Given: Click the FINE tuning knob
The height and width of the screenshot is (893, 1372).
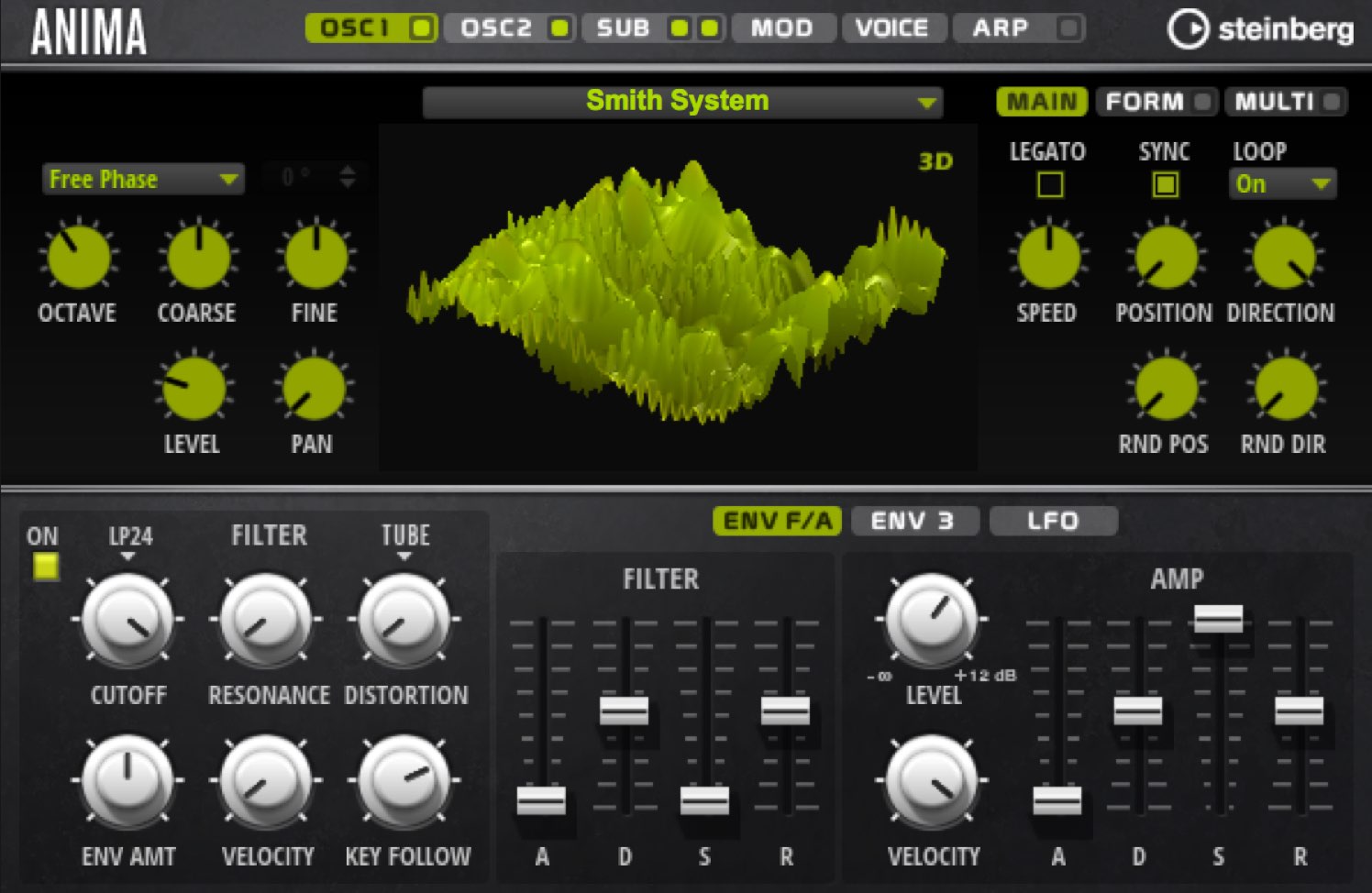Looking at the screenshot, I should tap(315, 257).
